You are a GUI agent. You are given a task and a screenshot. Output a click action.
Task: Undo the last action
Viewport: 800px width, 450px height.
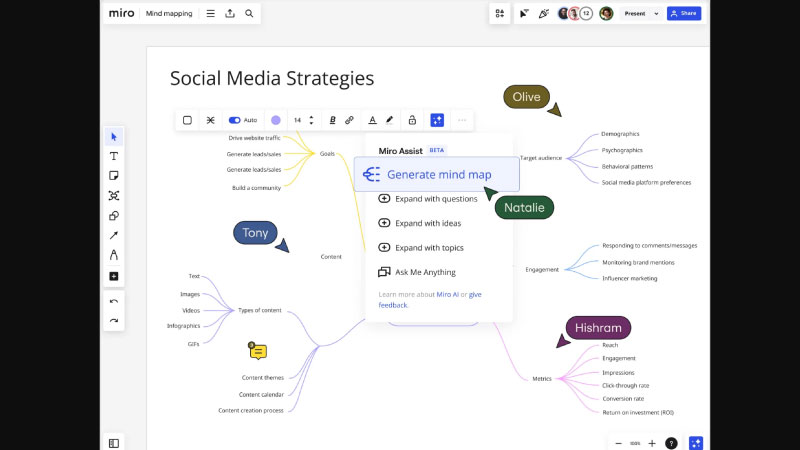tap(114, 302)
